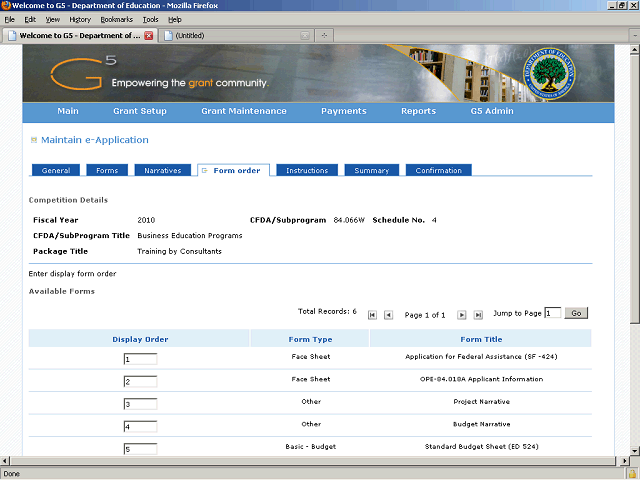Click 'Total Records: 6' text
This screenshot has height=480, width=640.
tap(327, 311)
